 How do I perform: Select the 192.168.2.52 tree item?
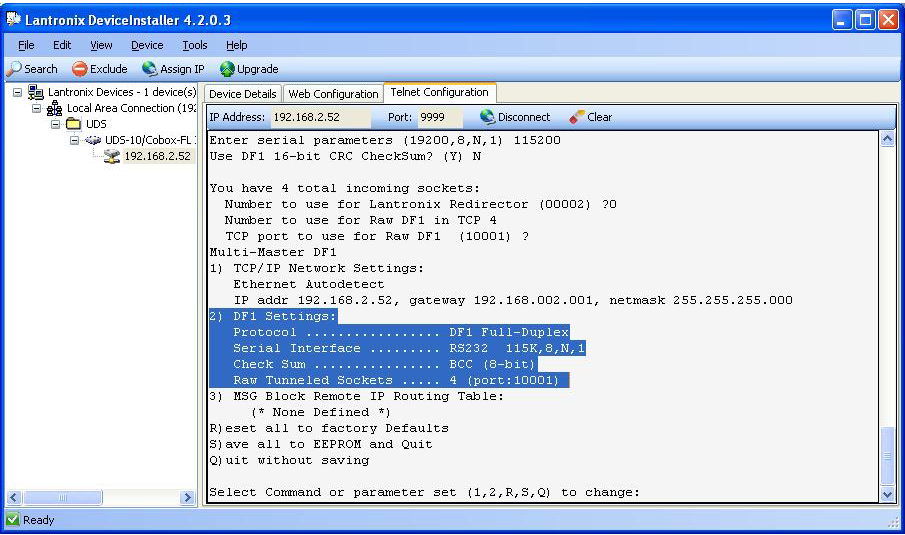(x=157, y=156)
